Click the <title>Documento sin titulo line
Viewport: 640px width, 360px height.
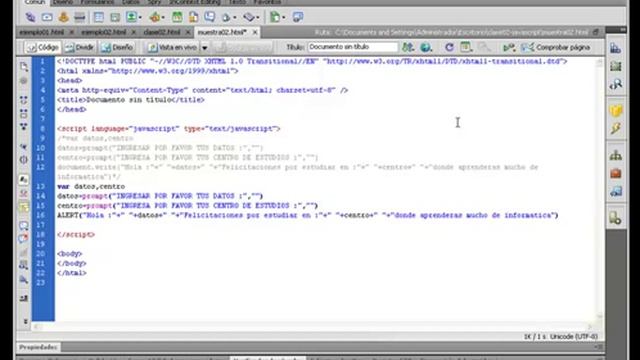pos(131,100)
